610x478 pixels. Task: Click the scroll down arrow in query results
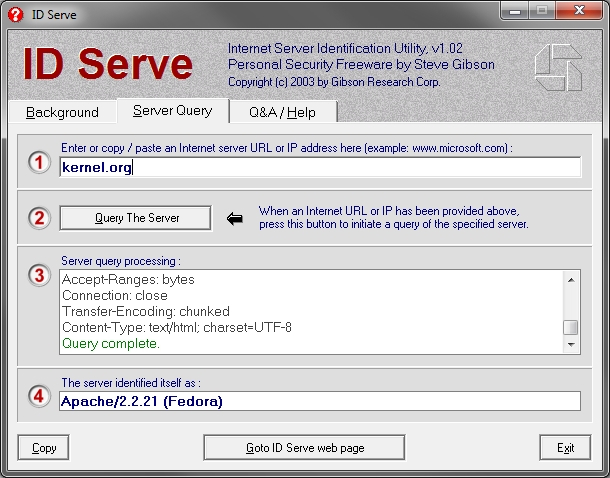(571, 345)
